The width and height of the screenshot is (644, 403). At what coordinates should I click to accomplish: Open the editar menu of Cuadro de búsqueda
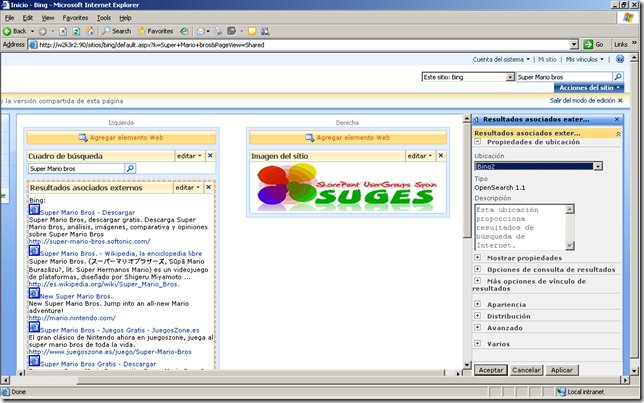coord(189,156)
